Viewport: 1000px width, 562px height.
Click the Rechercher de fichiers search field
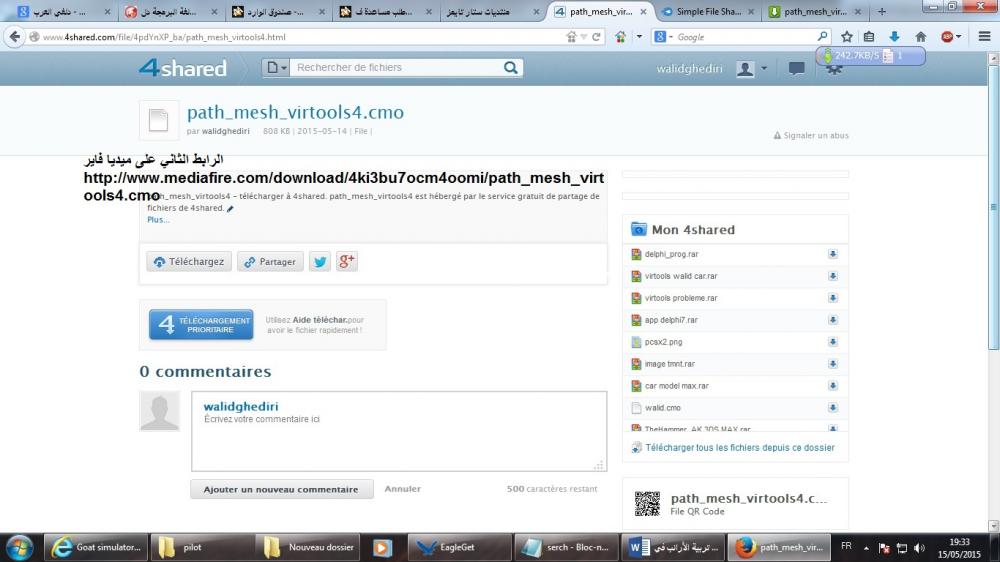pos(395,68)
